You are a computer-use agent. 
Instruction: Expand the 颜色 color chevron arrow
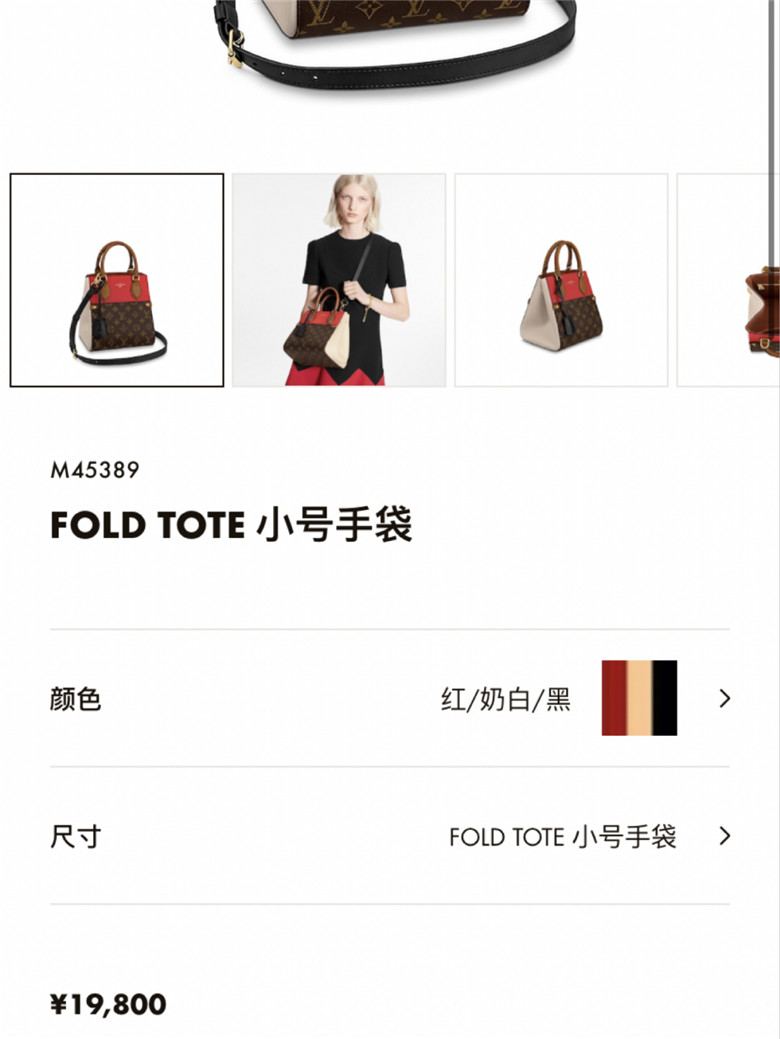pos(724,698)
